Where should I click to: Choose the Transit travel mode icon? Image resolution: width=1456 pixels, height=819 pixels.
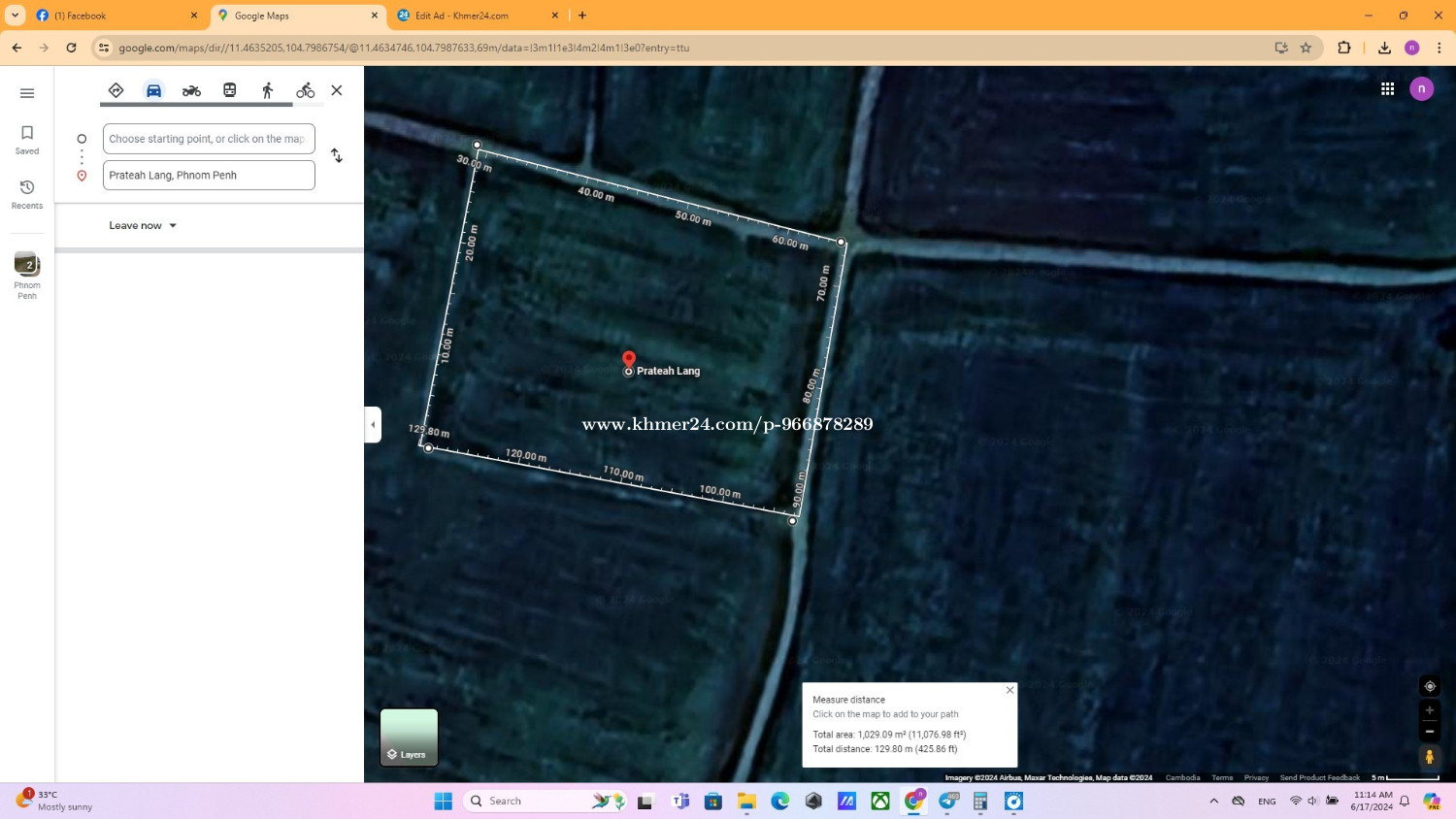230,90
